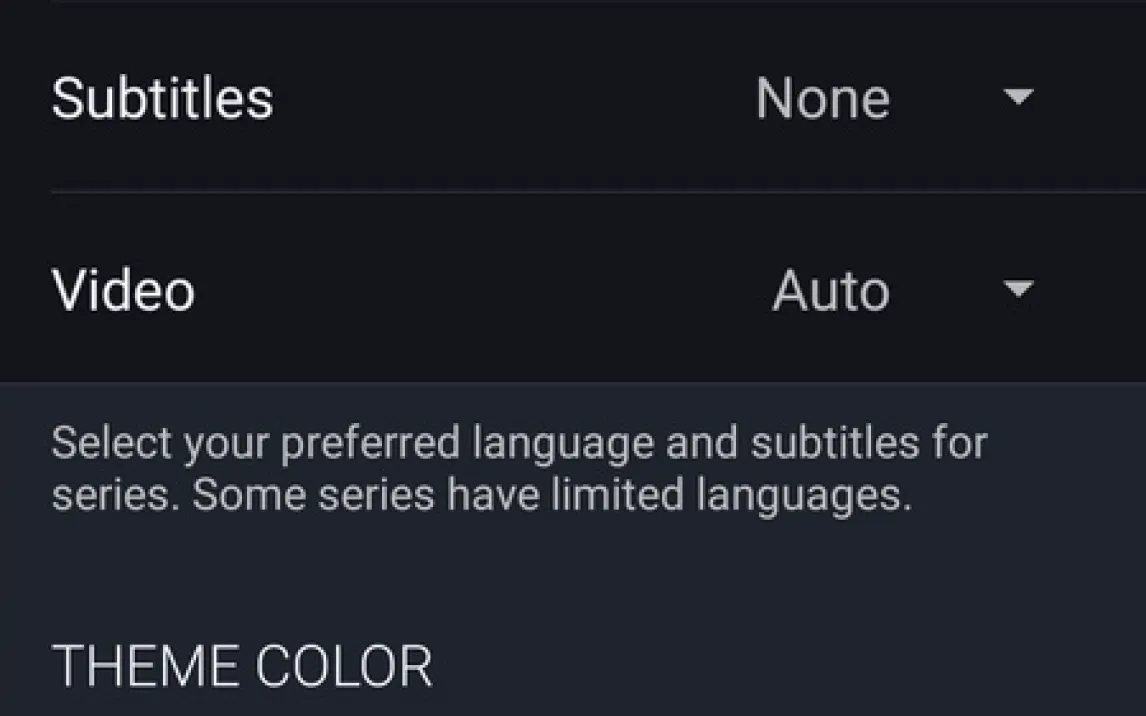
Task: Select the THEME COLOR section header
Action: [241, 666]
